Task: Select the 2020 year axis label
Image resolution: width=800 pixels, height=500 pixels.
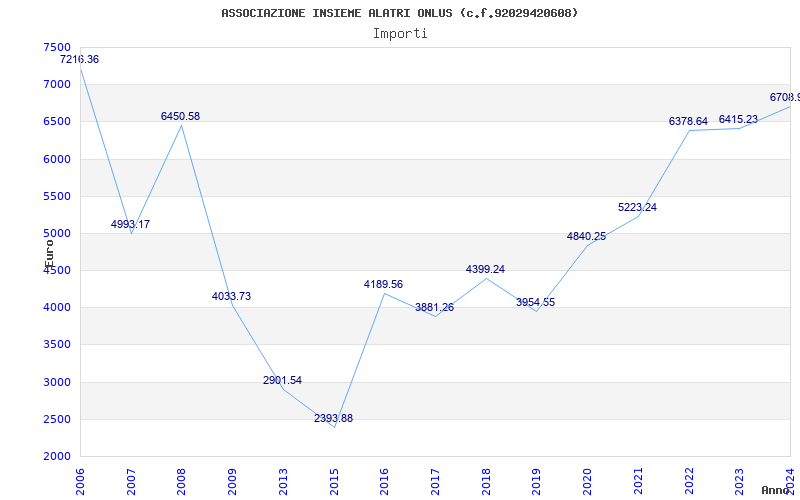Action: coord(587,481)
